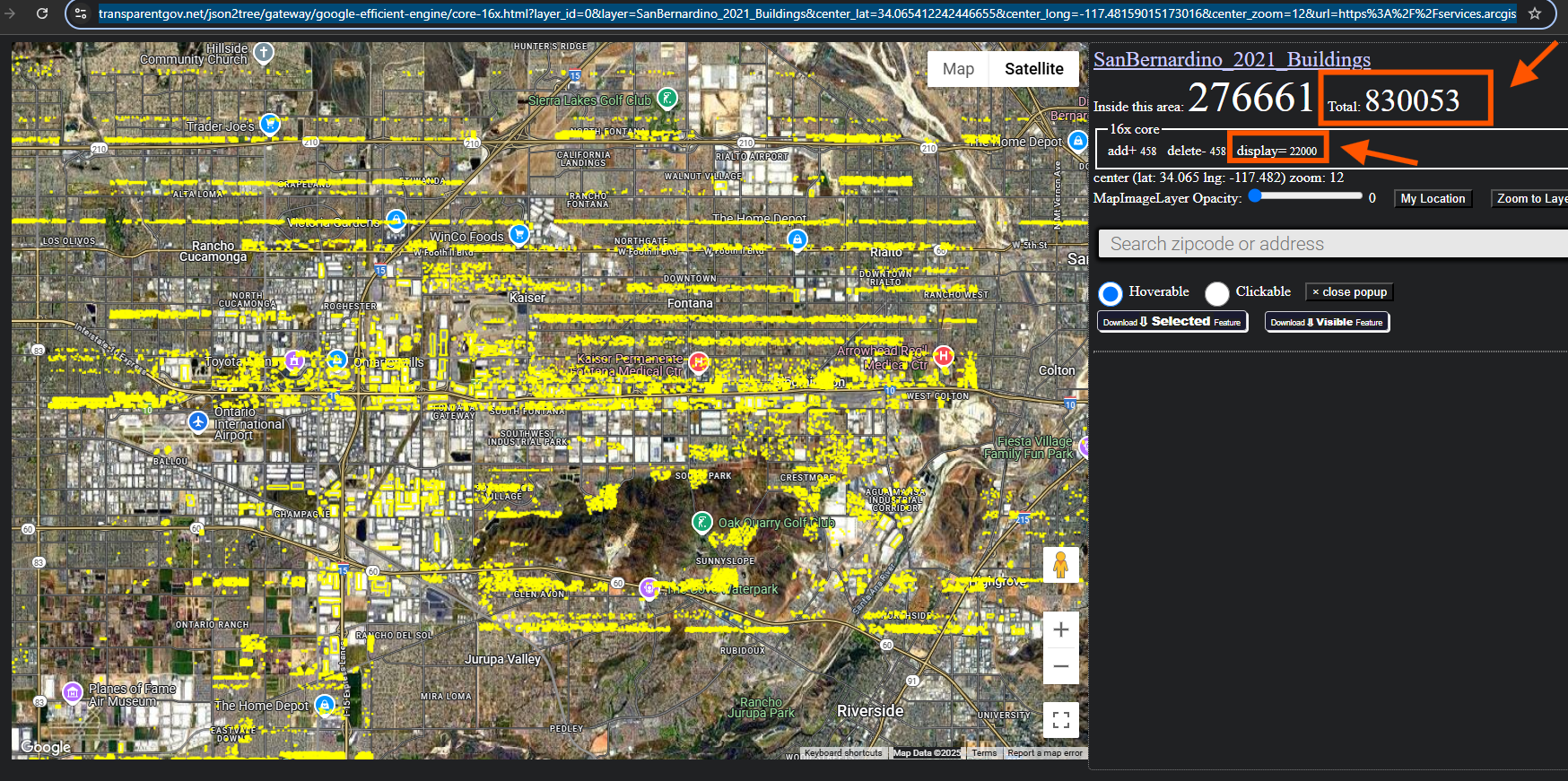1568x781 pixels.
Task: Click Report a map error link
Action: click(1045, 753)
